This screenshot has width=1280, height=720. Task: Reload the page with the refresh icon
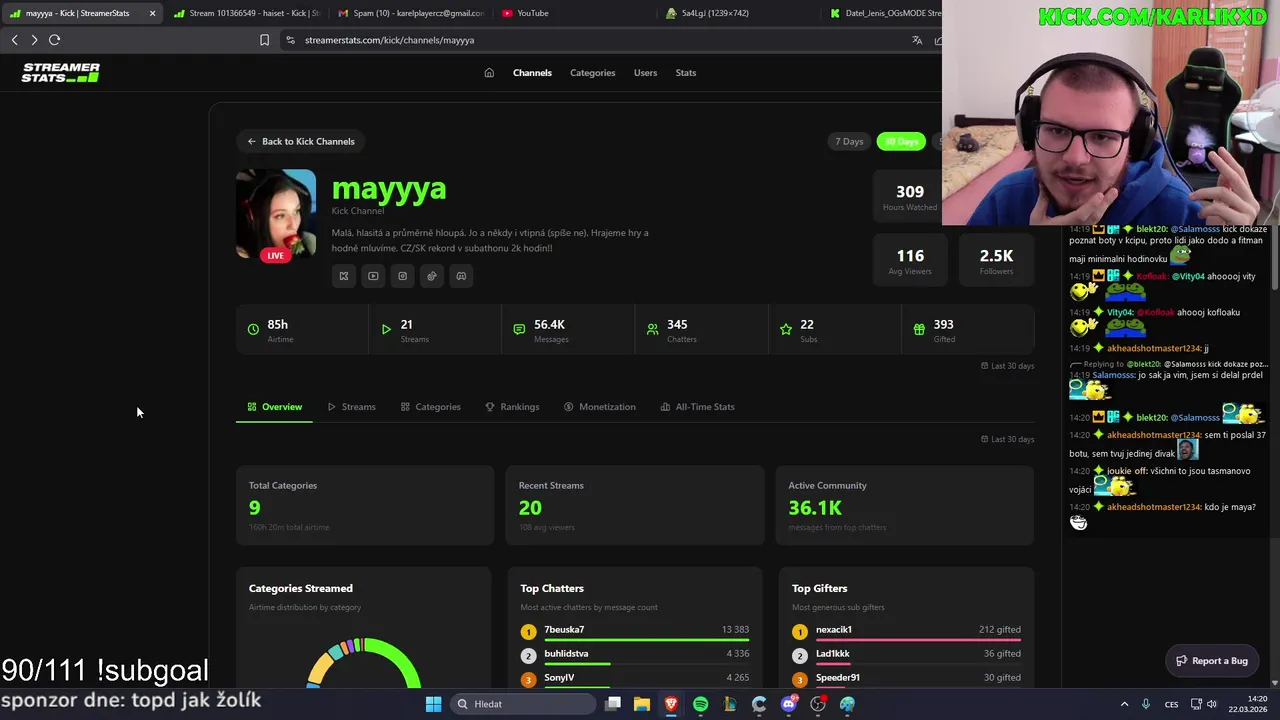54,40
